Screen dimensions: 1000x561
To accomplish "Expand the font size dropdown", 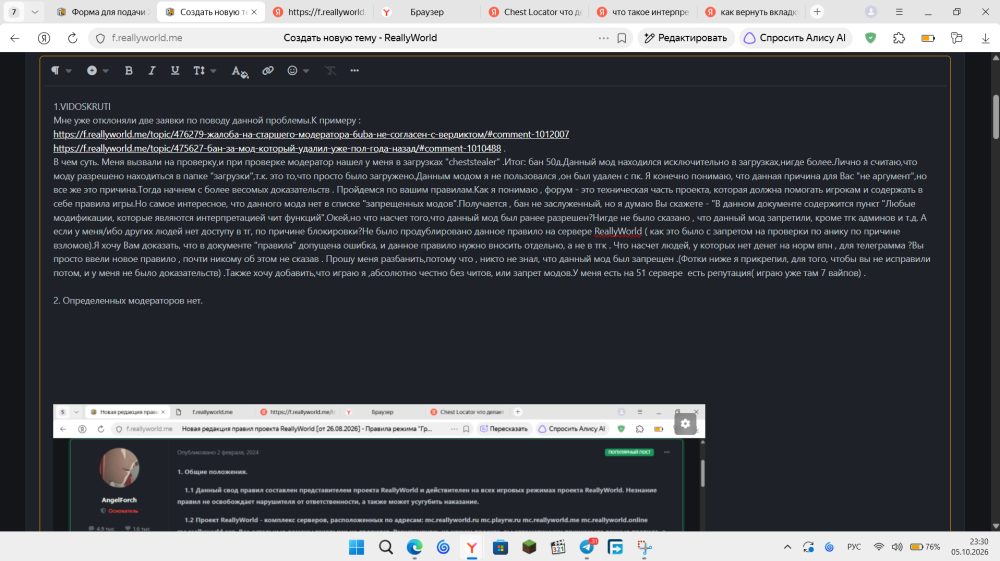I will [205, 71].
